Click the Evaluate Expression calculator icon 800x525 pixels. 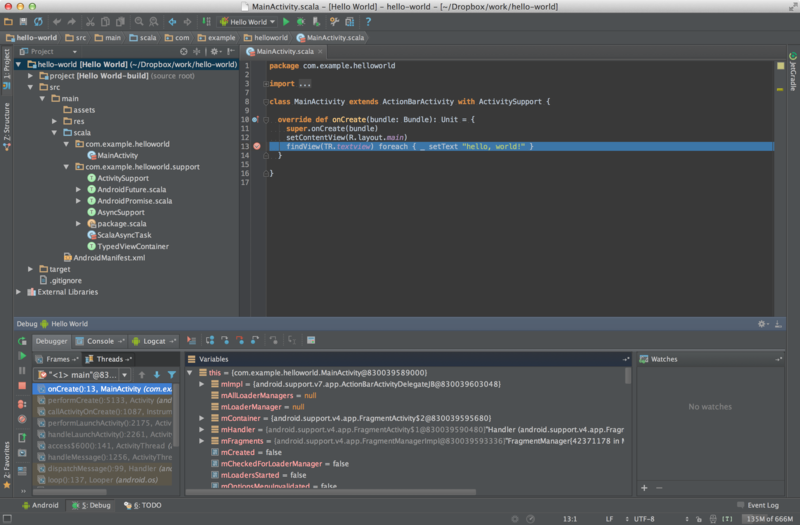[x=311, y=340]
